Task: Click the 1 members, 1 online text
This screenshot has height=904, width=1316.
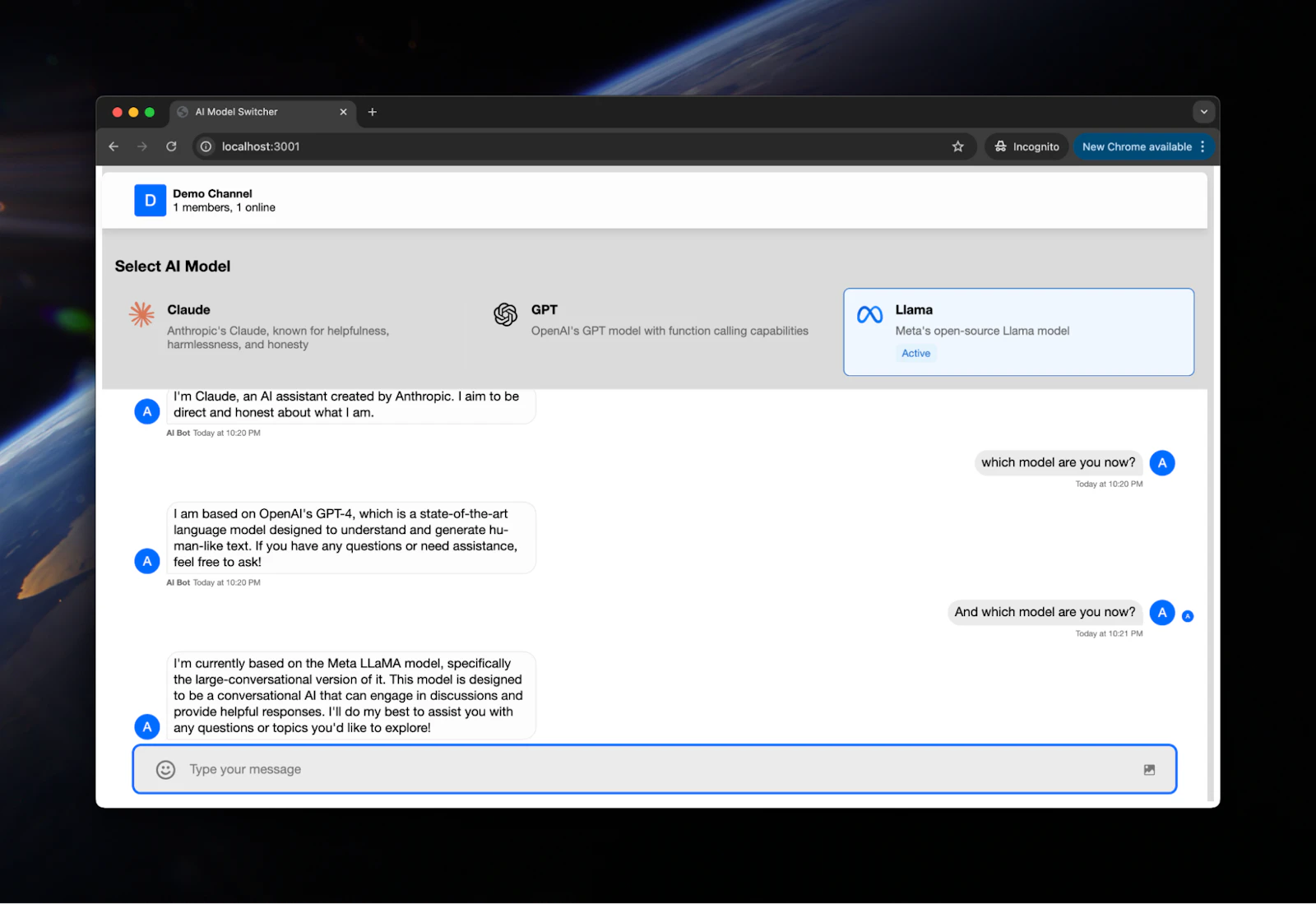Action: 224,207
